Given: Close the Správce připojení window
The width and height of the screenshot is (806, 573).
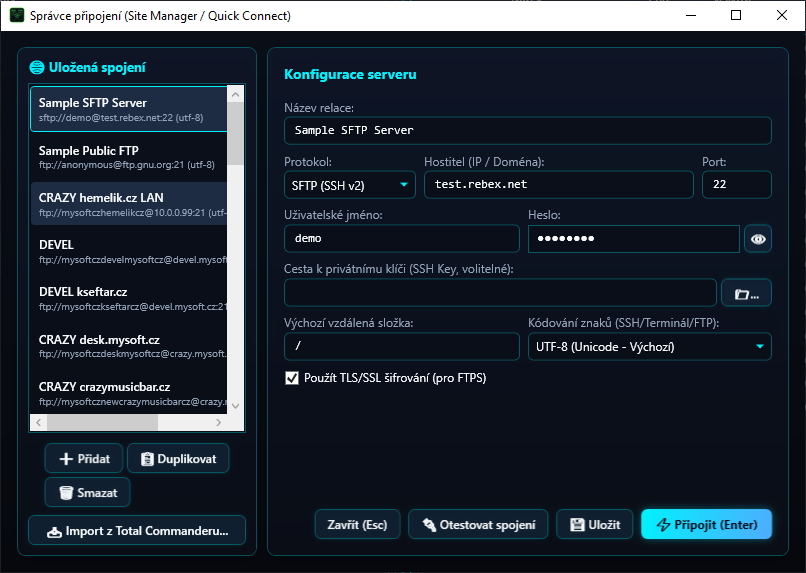Looking at the screenshot, I should coord(782,15).
